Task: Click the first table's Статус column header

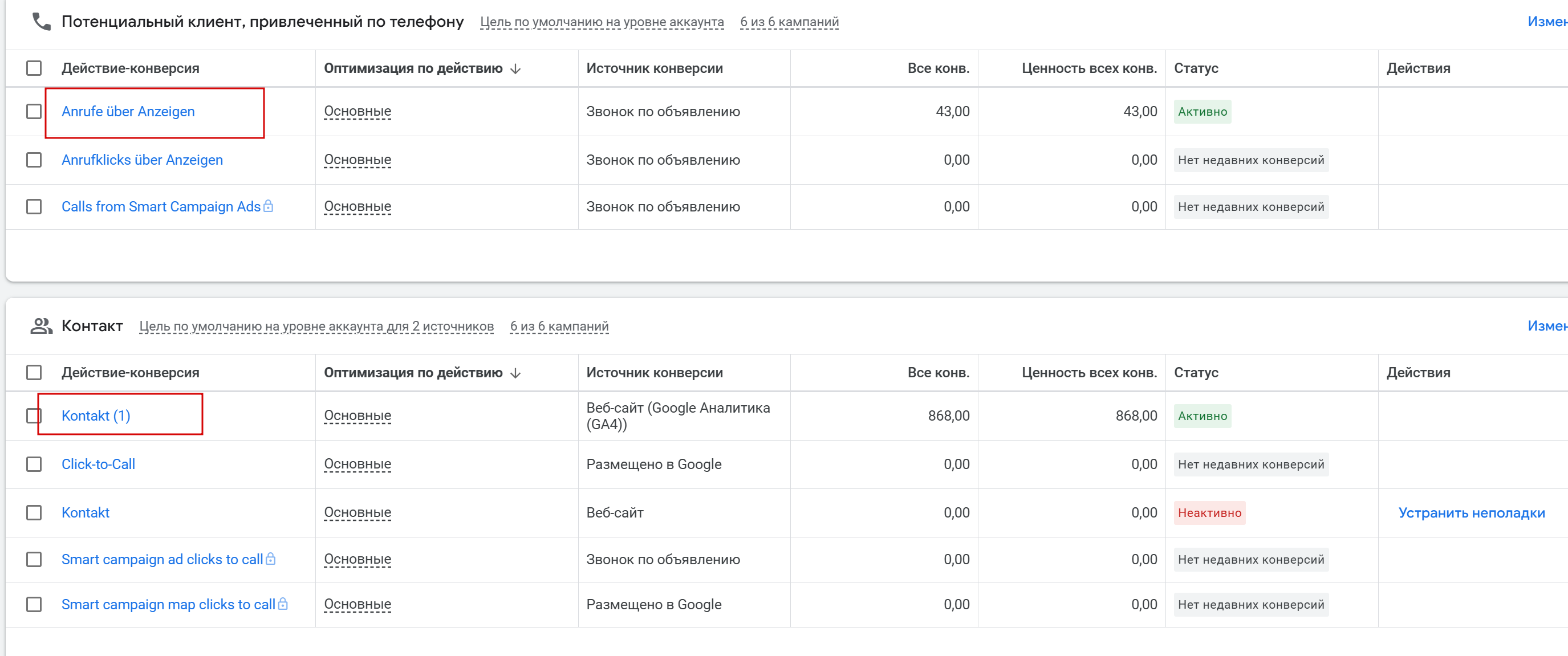Action: [1196, 68]
